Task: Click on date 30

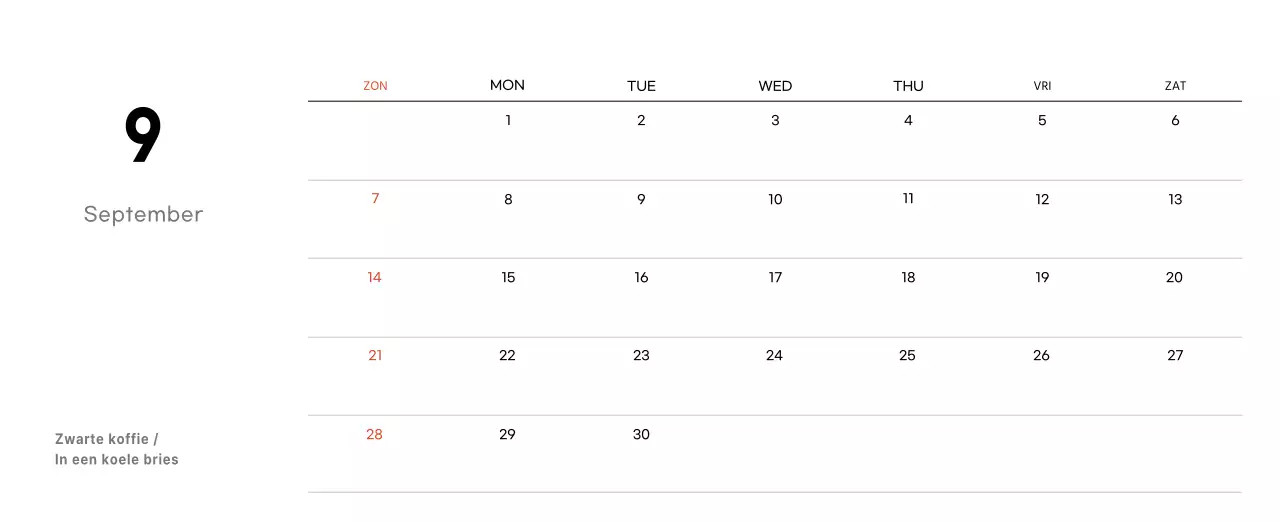Action: pyautogui.click(x=641, y=435)
